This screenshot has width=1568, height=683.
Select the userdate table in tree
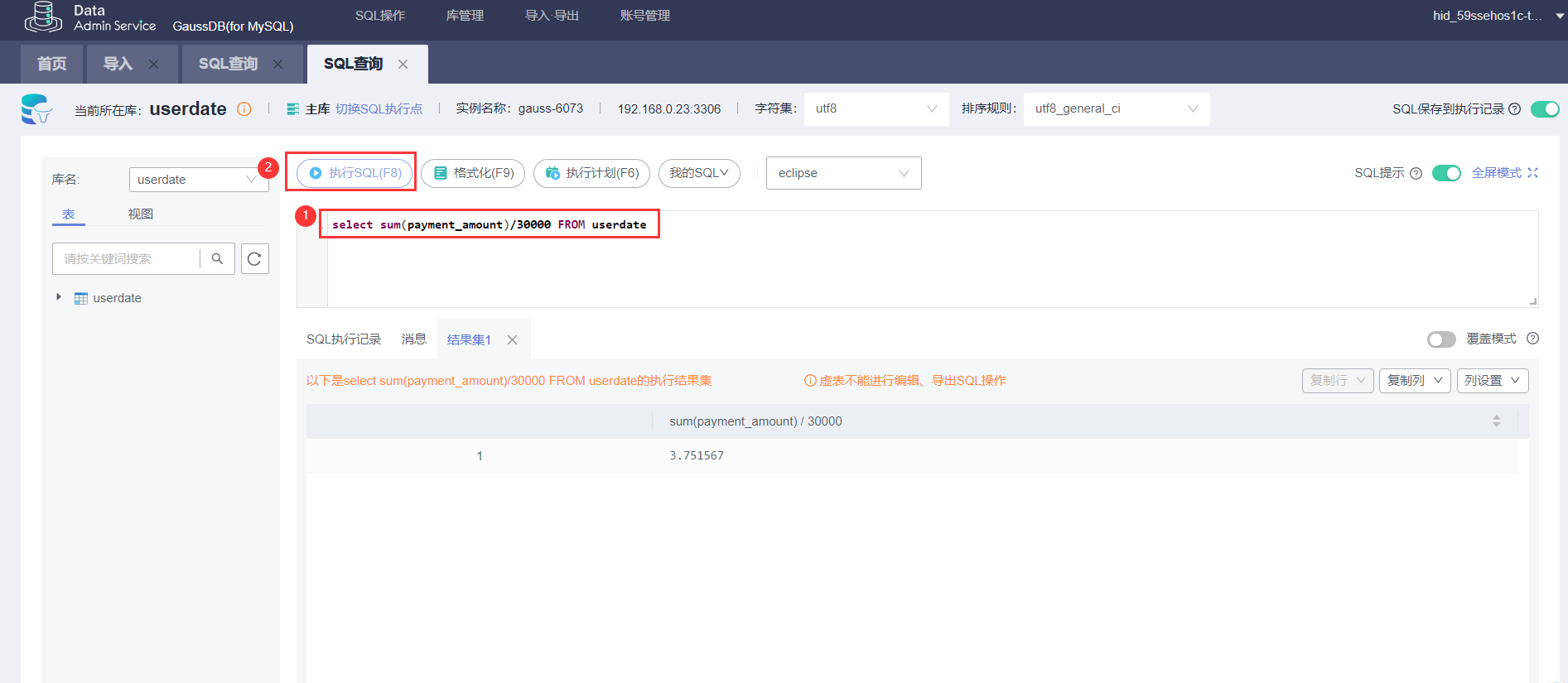coord(117,298)
